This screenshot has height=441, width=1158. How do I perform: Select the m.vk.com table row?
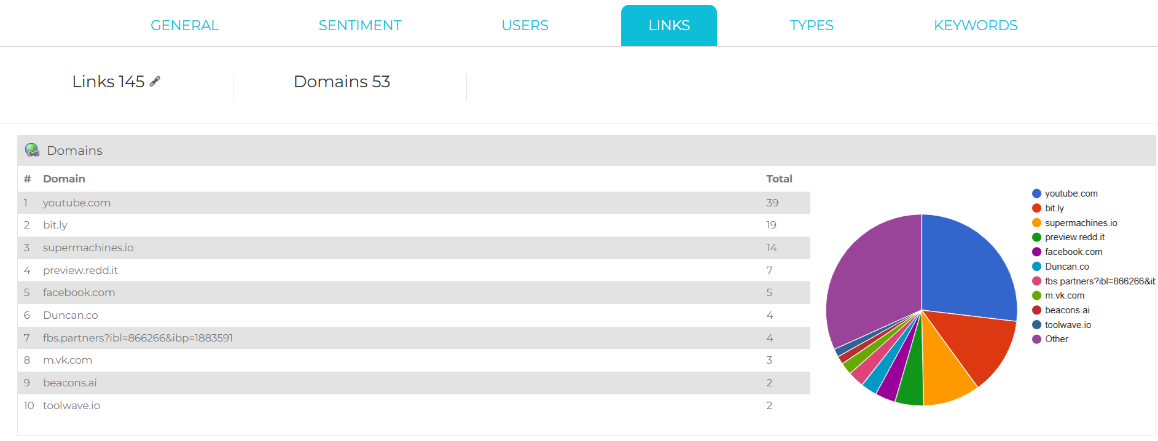[x=414, y=360]
